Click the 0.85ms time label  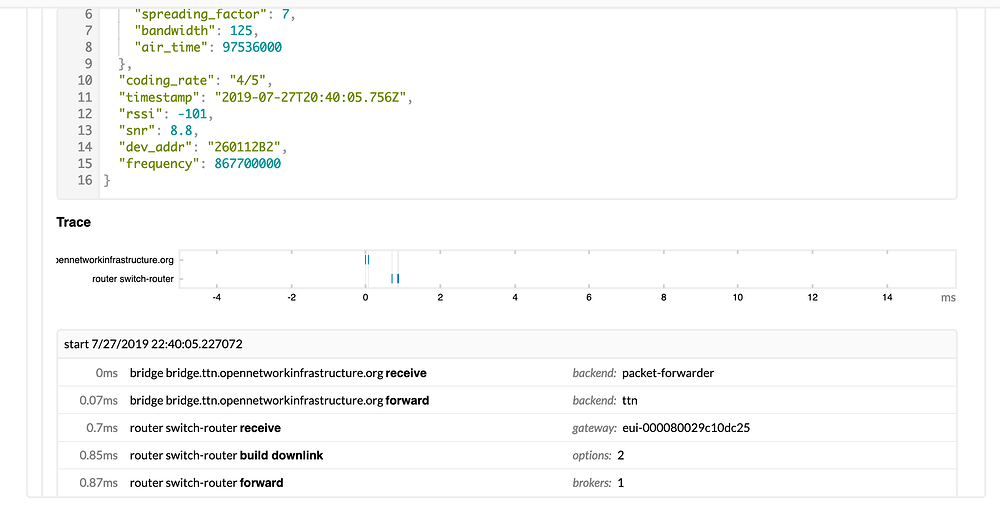click(x=99, y=455)
